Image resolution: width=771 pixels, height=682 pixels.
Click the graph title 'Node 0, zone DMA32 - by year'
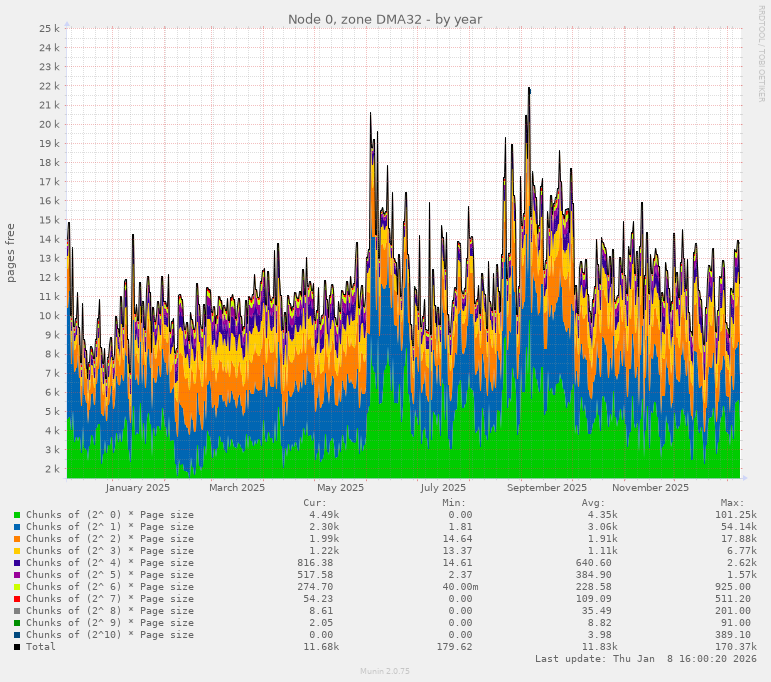(x=385, y=19)
